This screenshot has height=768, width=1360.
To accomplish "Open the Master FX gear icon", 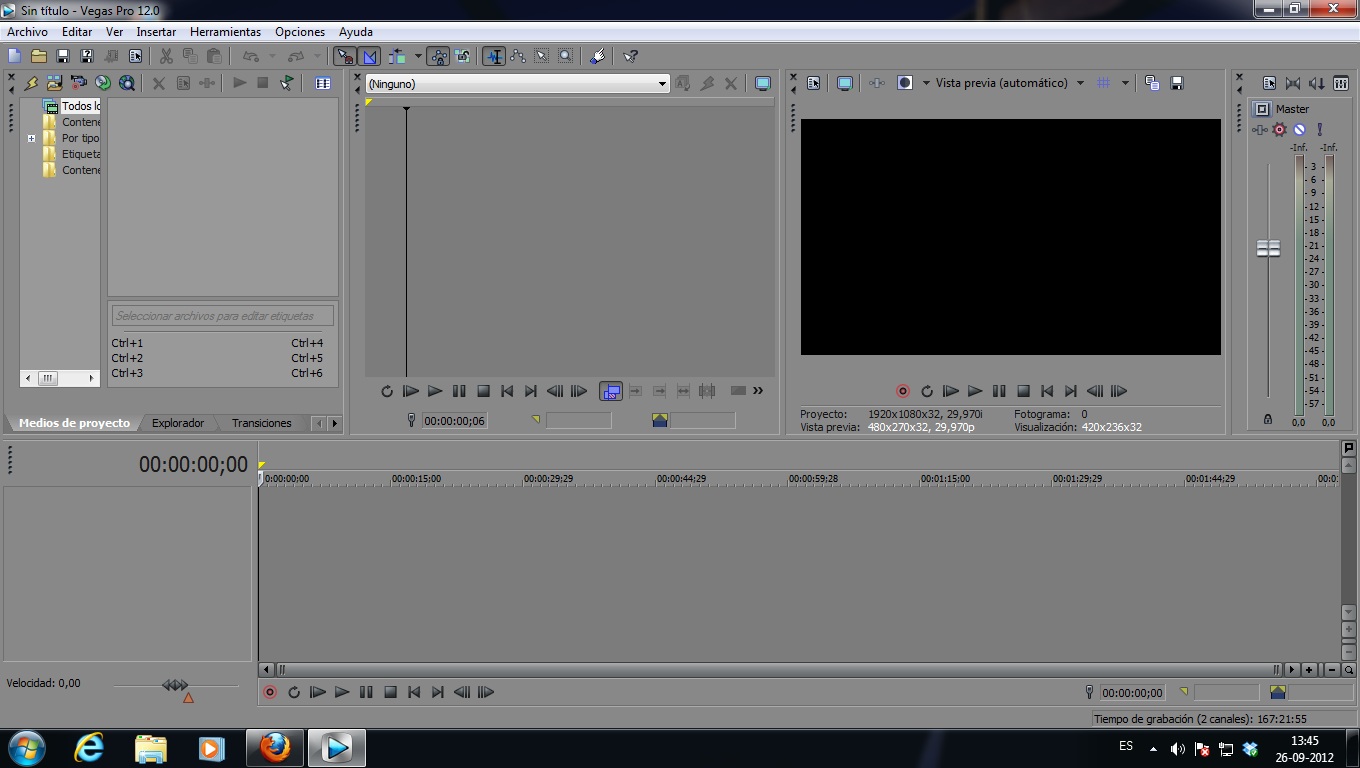I will [1279, 129].
